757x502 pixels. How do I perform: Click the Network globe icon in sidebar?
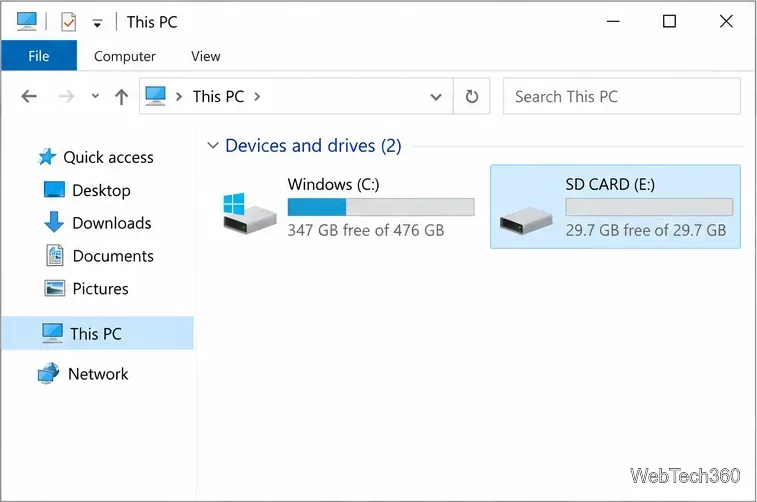pos(48,373)
